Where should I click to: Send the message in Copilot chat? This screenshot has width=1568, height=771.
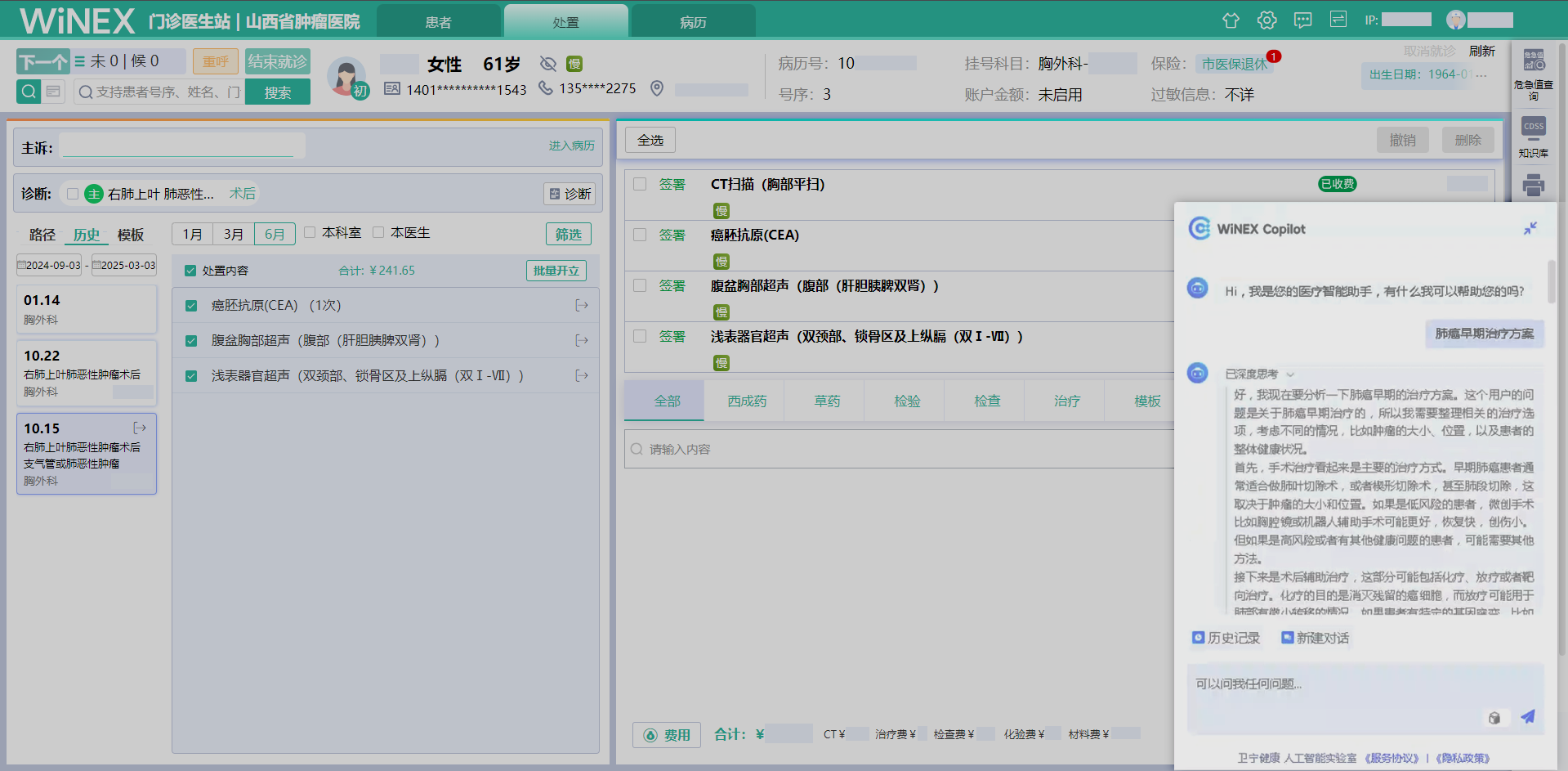[1527, 717]
